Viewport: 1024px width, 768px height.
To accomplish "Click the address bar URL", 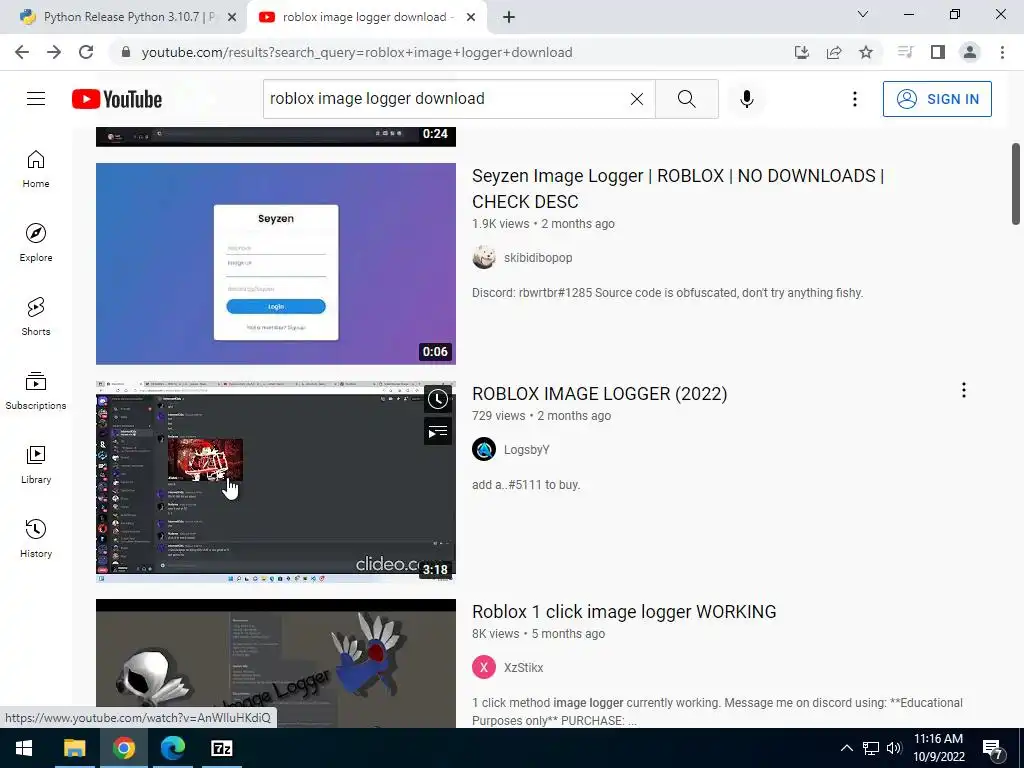I will [357, 52].
